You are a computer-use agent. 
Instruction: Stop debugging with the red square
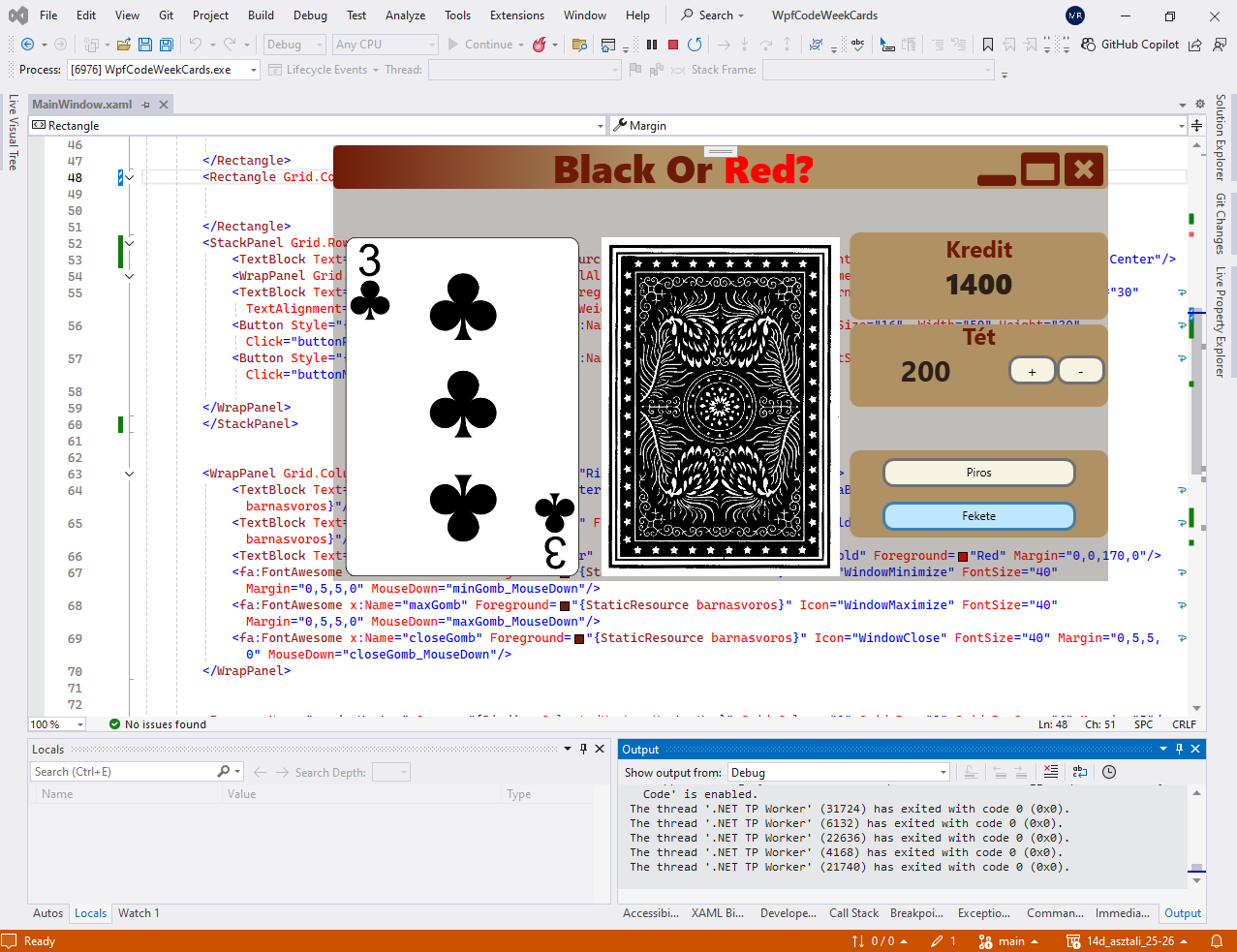[673, 45]
